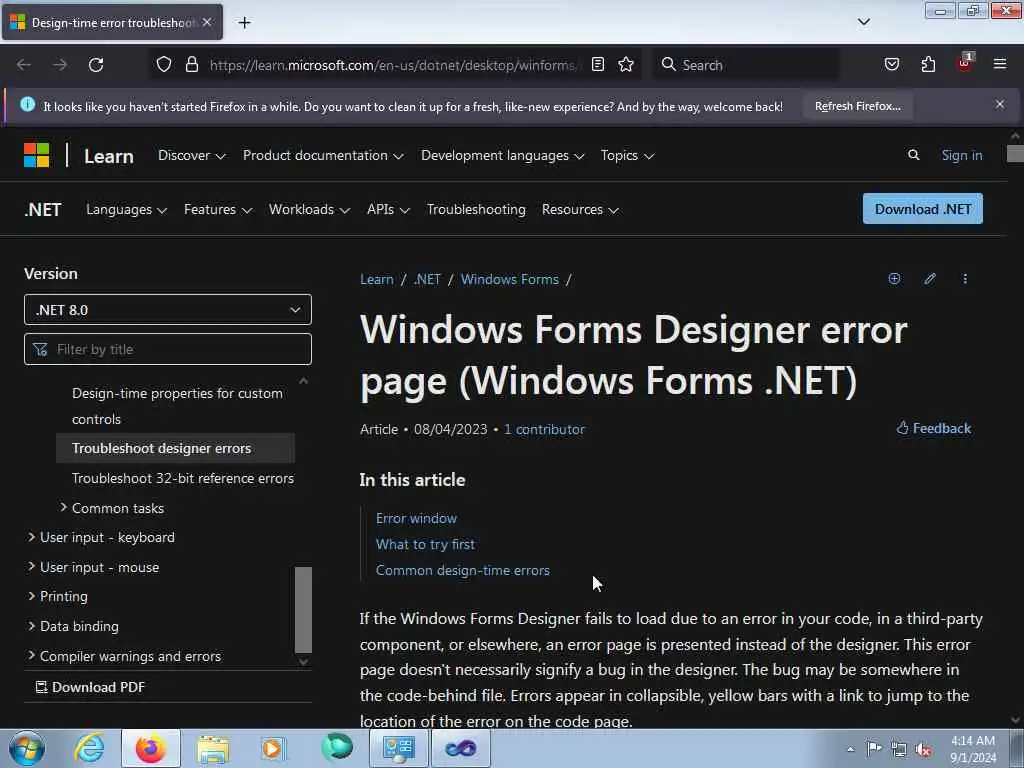This screenshot has width=1024, height=768.
Task: Click the add to collection plus icon
Action: (895, 279)
